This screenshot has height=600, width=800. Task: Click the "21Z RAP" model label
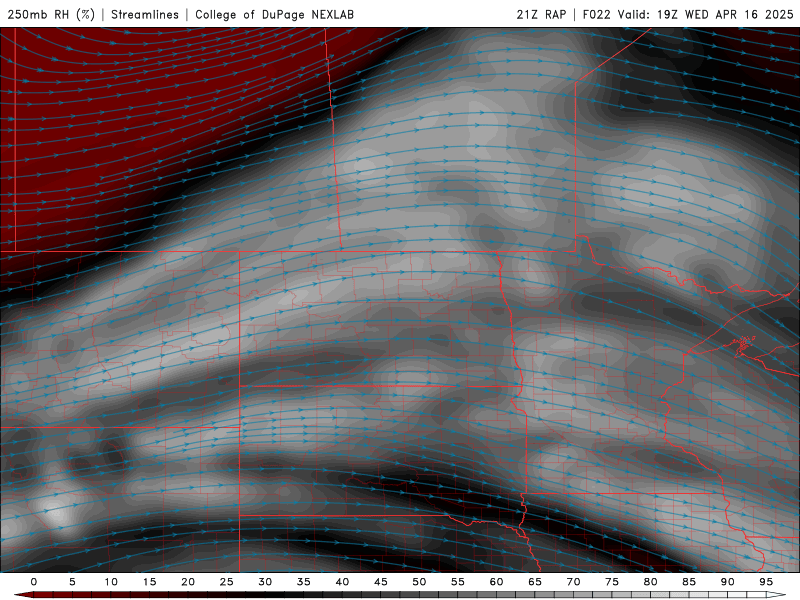pyautogui.click(x=541, y=15)
